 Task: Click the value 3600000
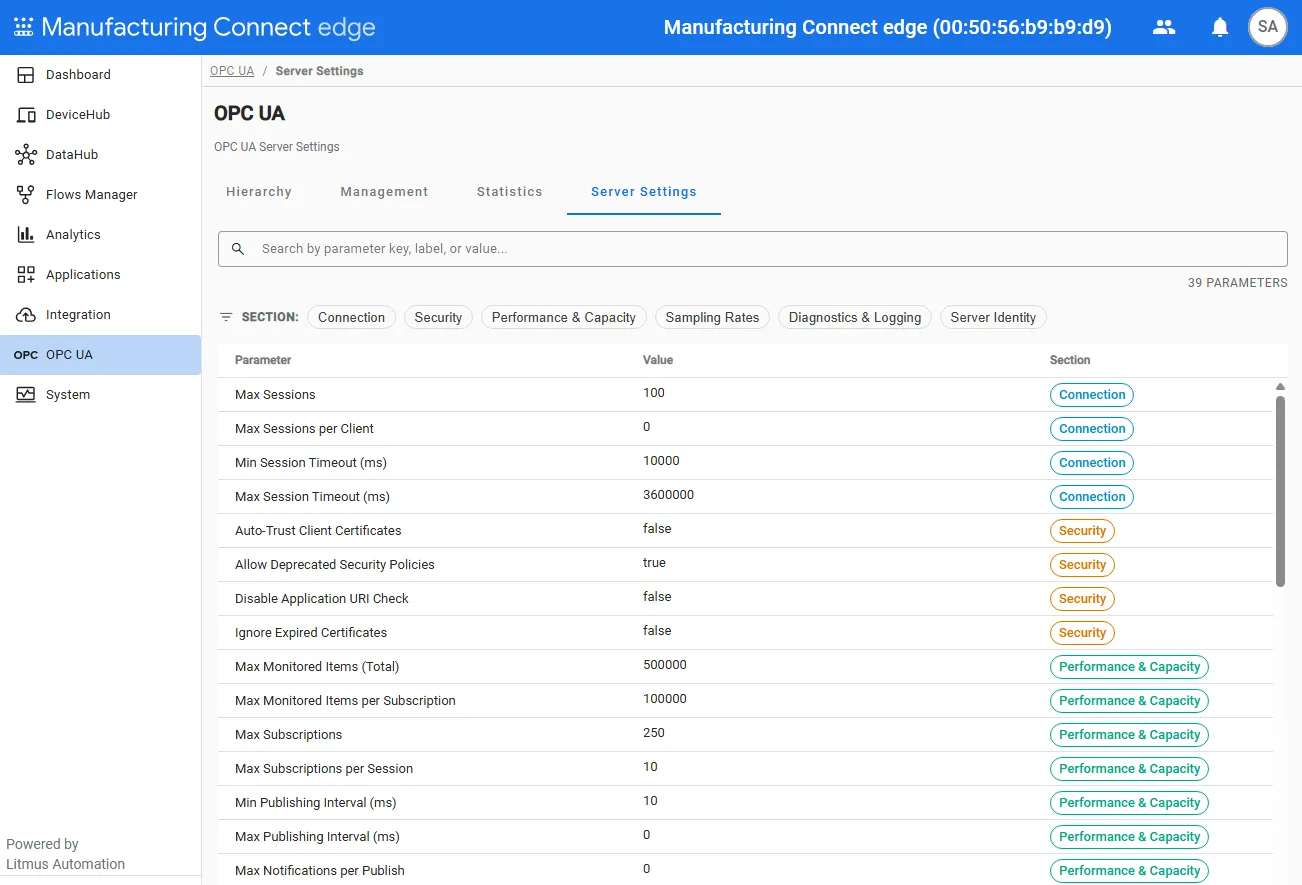(668, 495)
